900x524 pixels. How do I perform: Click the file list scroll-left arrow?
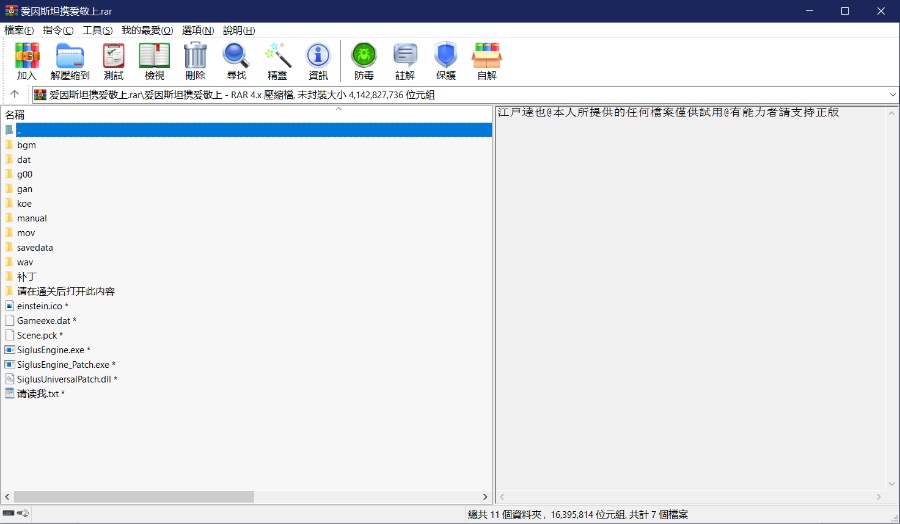click(x=7, y=496)
